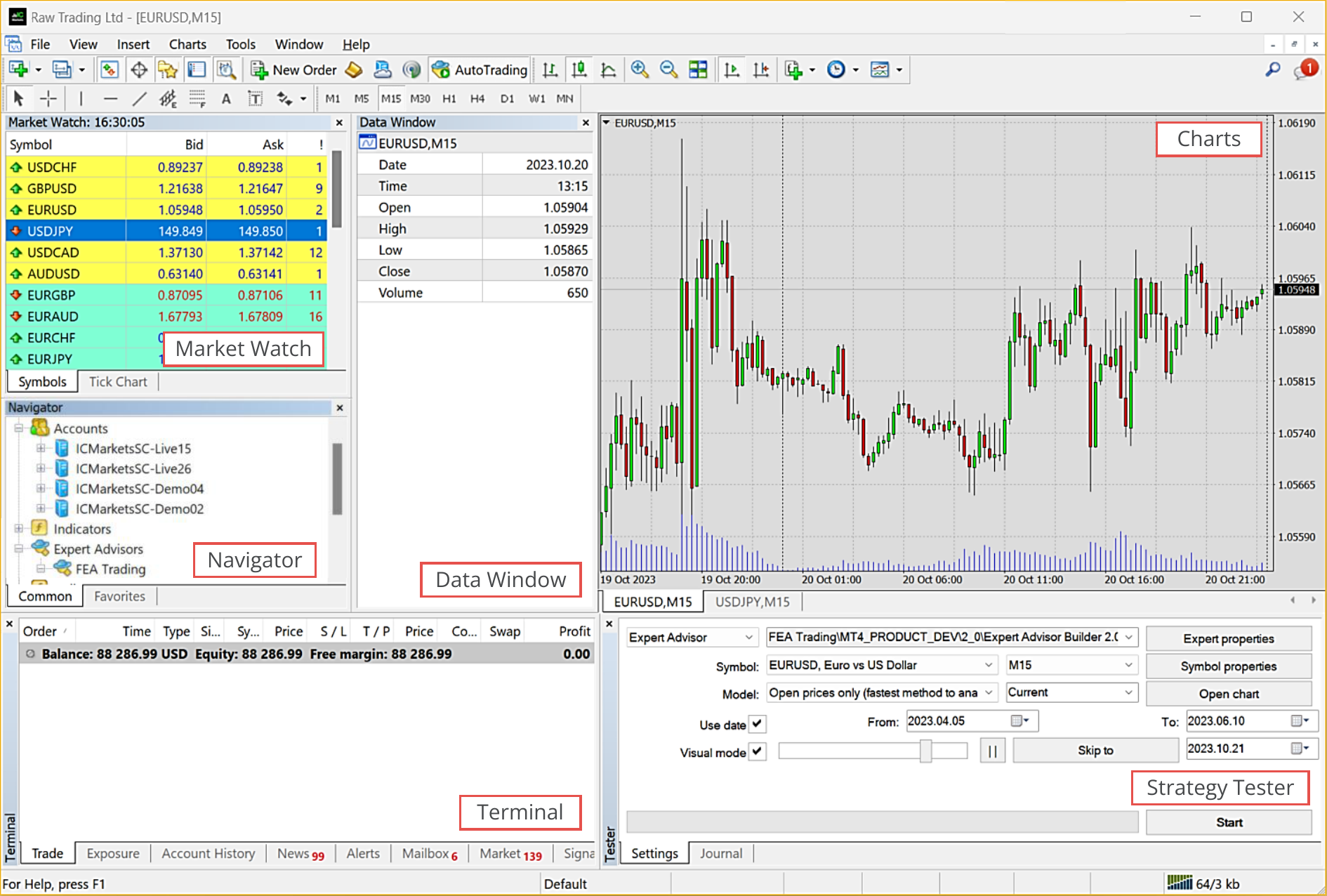This screenshot has width=1327, height=896.
Task: Open MetaEditor yellow book icon
Action: (x=354, y=70)
